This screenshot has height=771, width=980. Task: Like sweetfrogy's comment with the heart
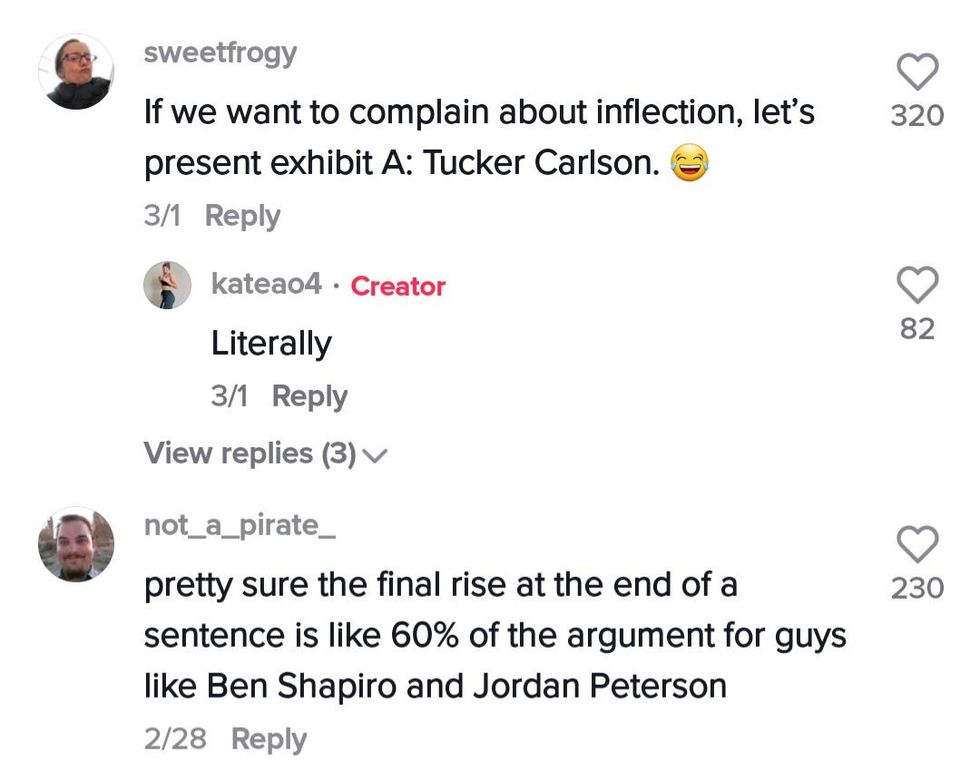tap(917, 72)
